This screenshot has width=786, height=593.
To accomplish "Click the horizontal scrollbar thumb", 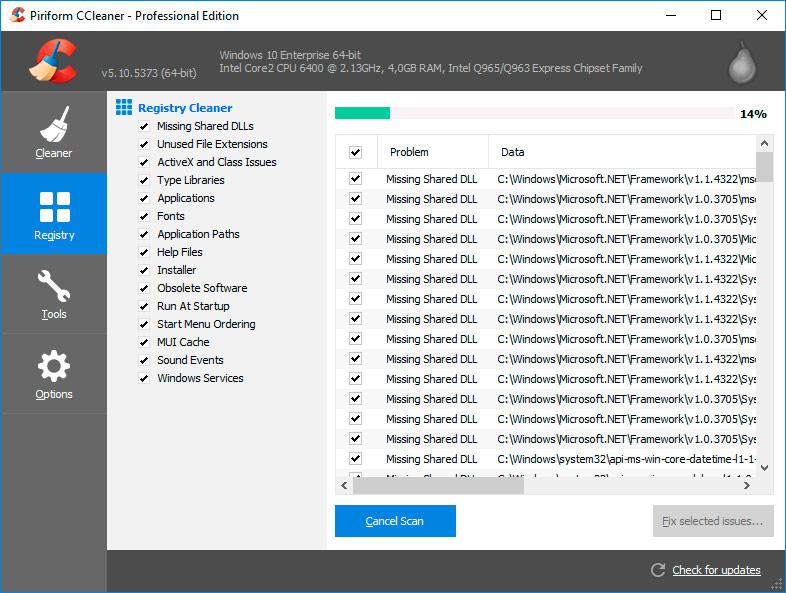I will click(x=439, y=485).
